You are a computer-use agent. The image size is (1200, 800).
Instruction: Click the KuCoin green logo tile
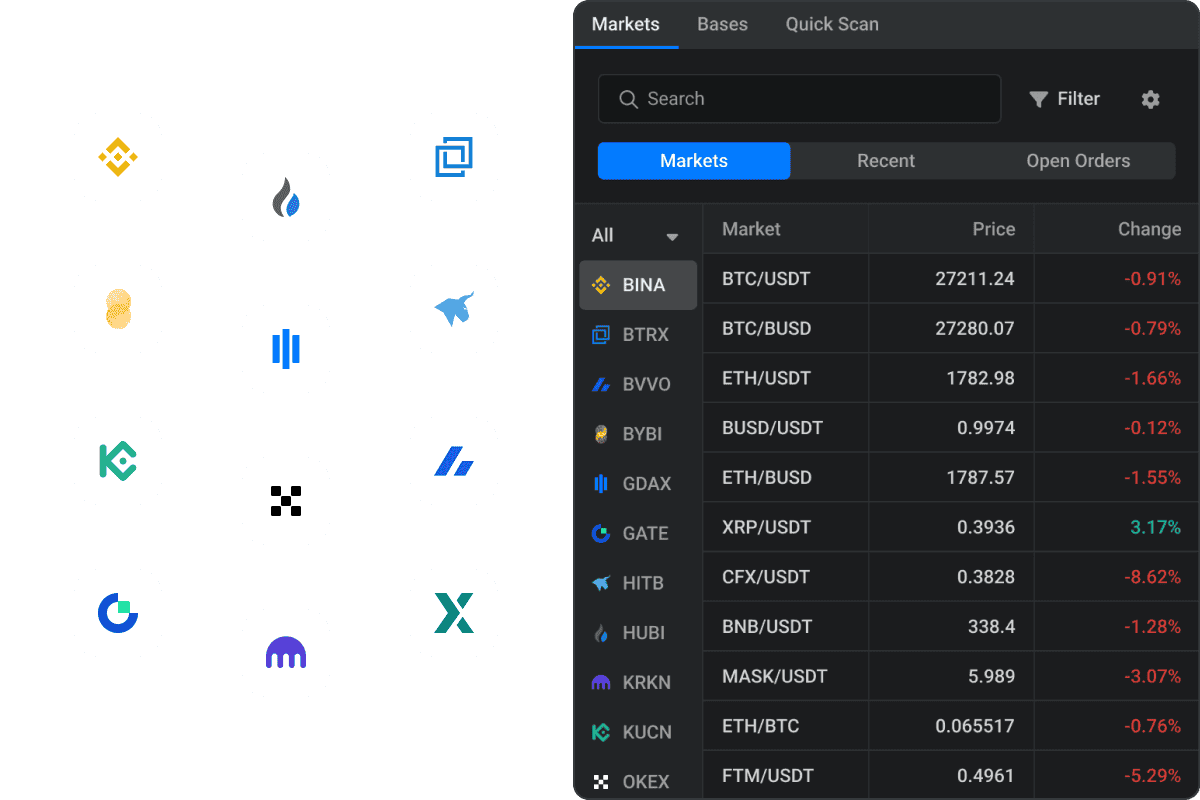pos(118,461)
